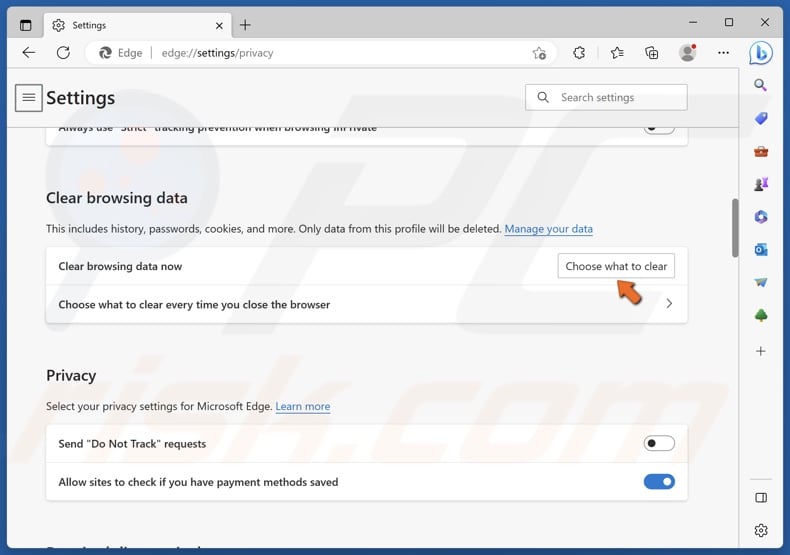
Task: Click the settings page scrollbar thumb
Action: point(735,228)
